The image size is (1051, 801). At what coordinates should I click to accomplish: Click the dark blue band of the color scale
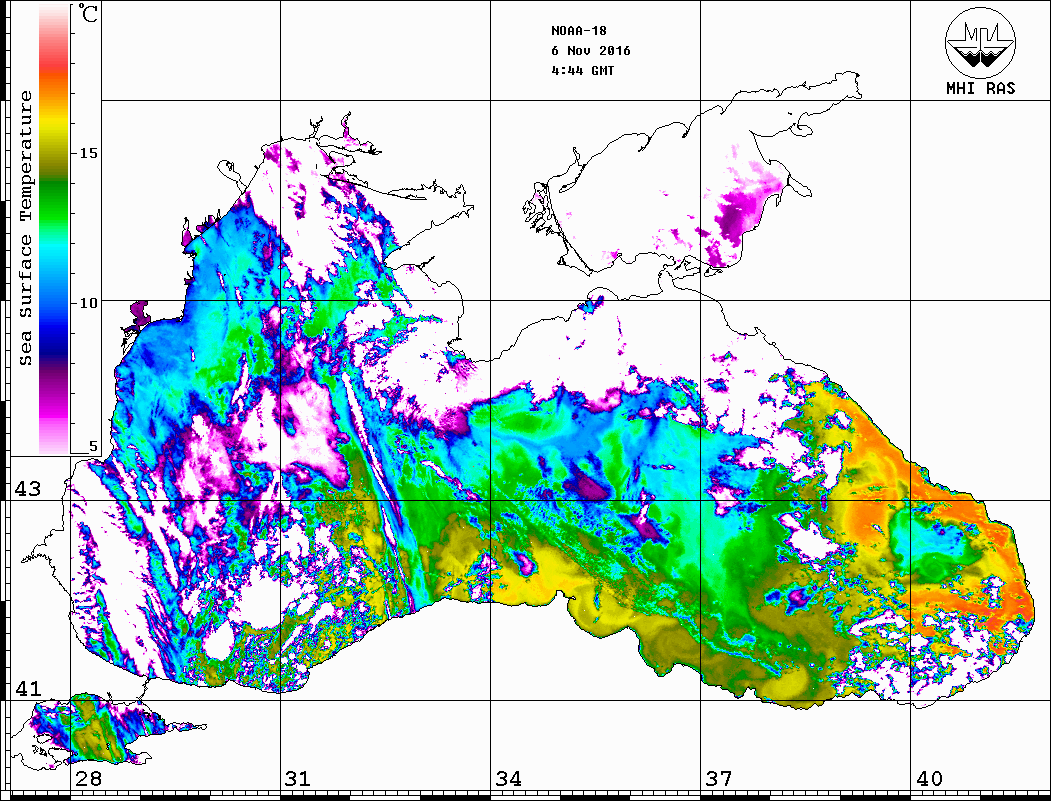tap(54, 342)
